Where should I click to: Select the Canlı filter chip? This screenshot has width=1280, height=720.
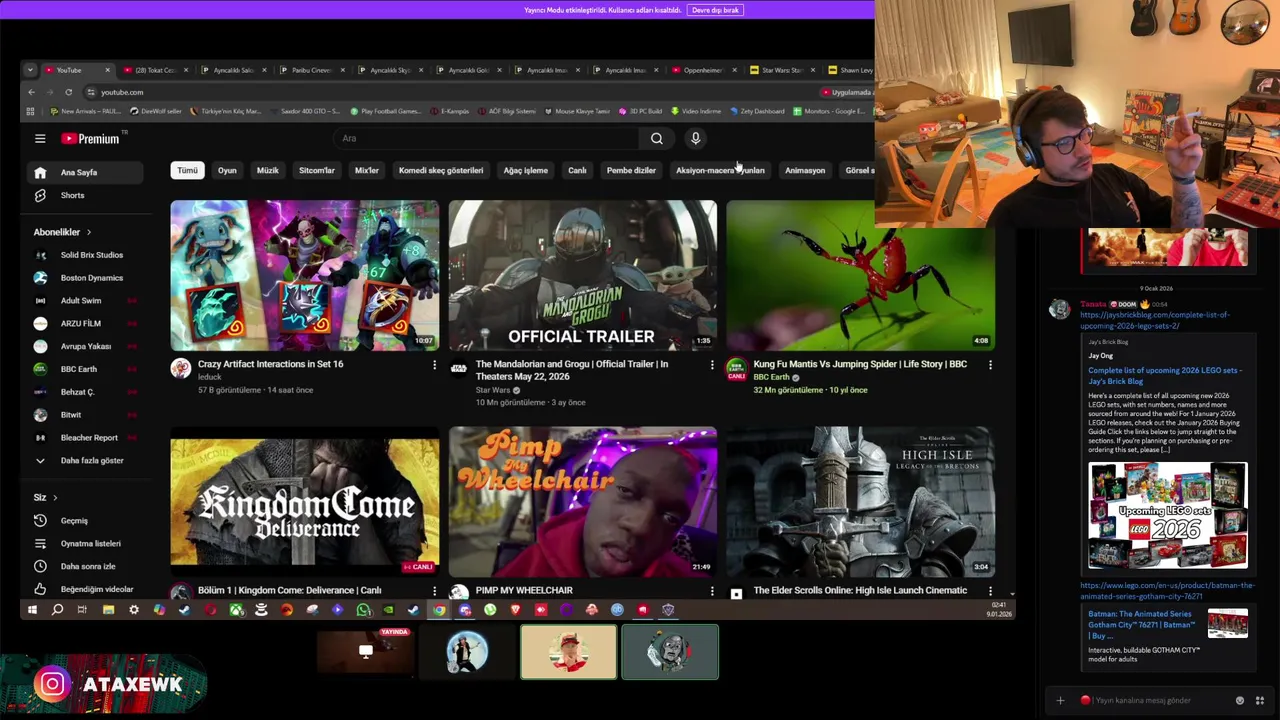pos(577,170)
